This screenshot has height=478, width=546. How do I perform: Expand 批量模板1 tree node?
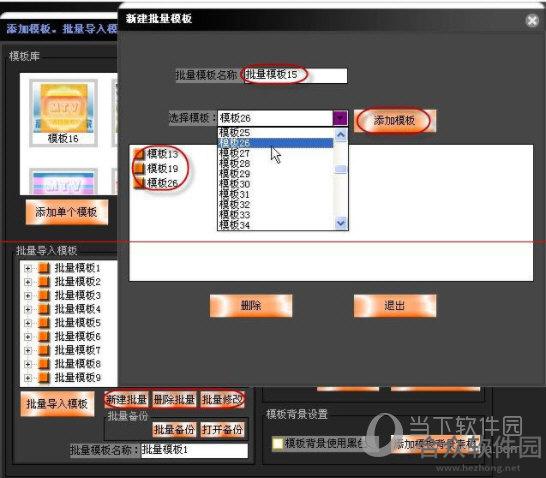(28, 268)
